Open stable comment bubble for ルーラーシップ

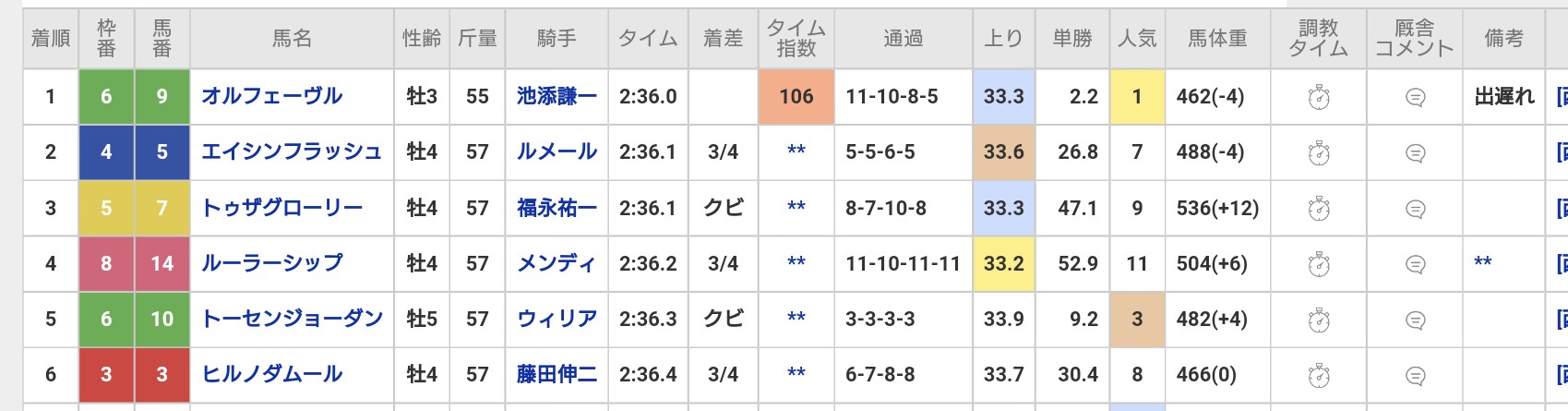click(1415, 264)
